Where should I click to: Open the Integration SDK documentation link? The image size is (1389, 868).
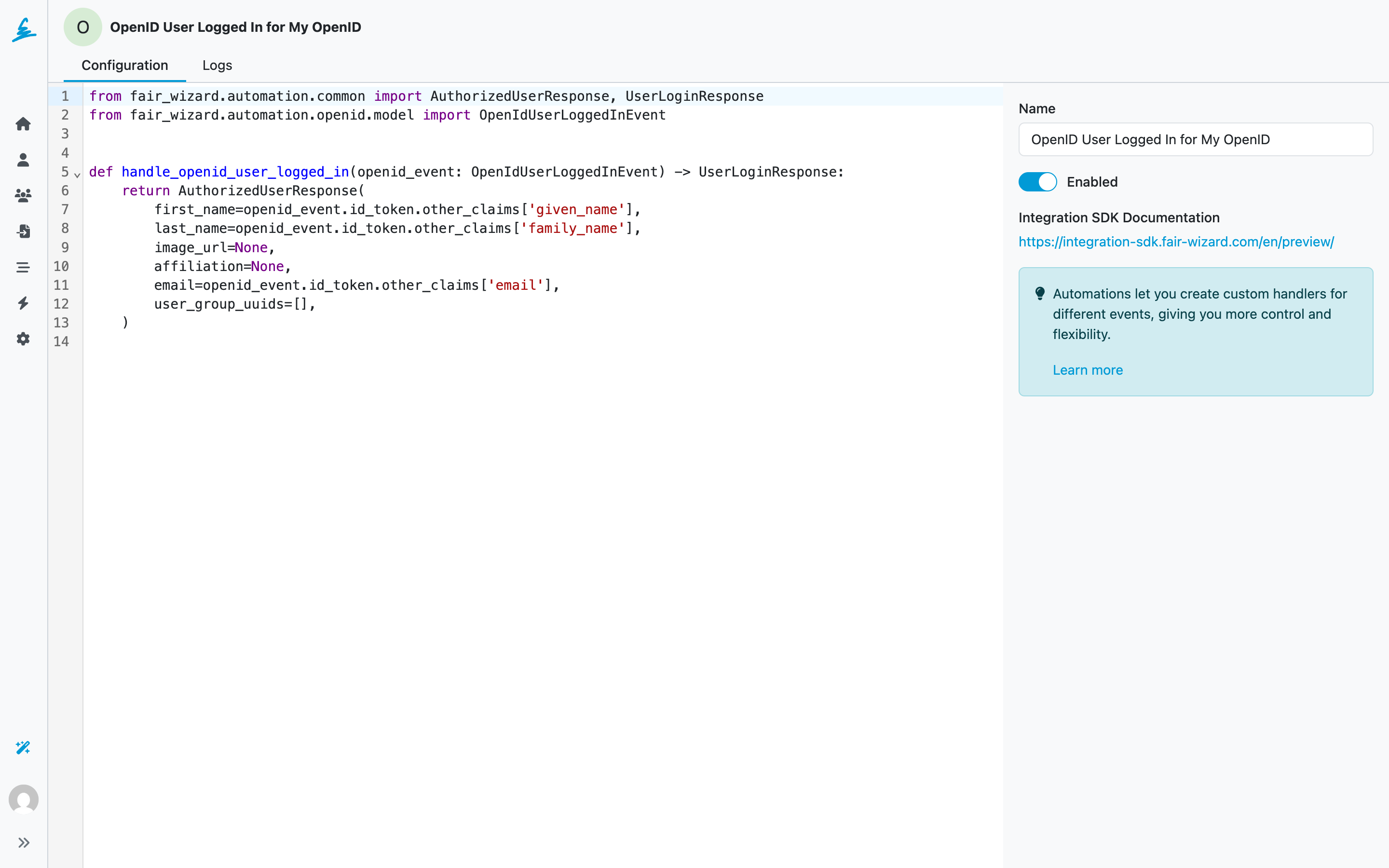click(x=1176, y=242)
